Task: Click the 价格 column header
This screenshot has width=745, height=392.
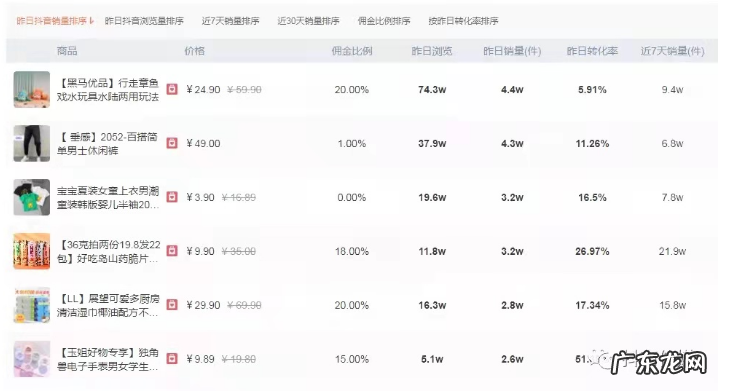Action: tap(195, 51)
